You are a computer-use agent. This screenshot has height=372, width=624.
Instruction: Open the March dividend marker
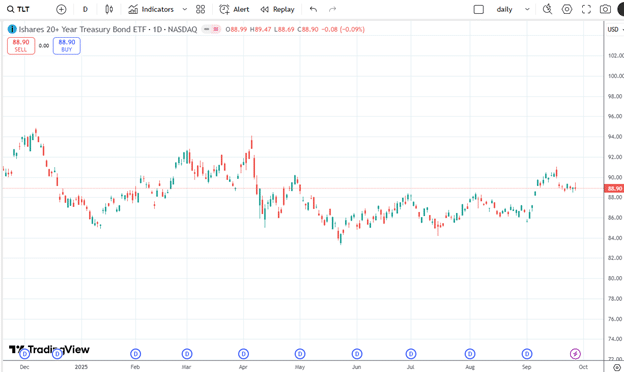click(x=187, y=353)
